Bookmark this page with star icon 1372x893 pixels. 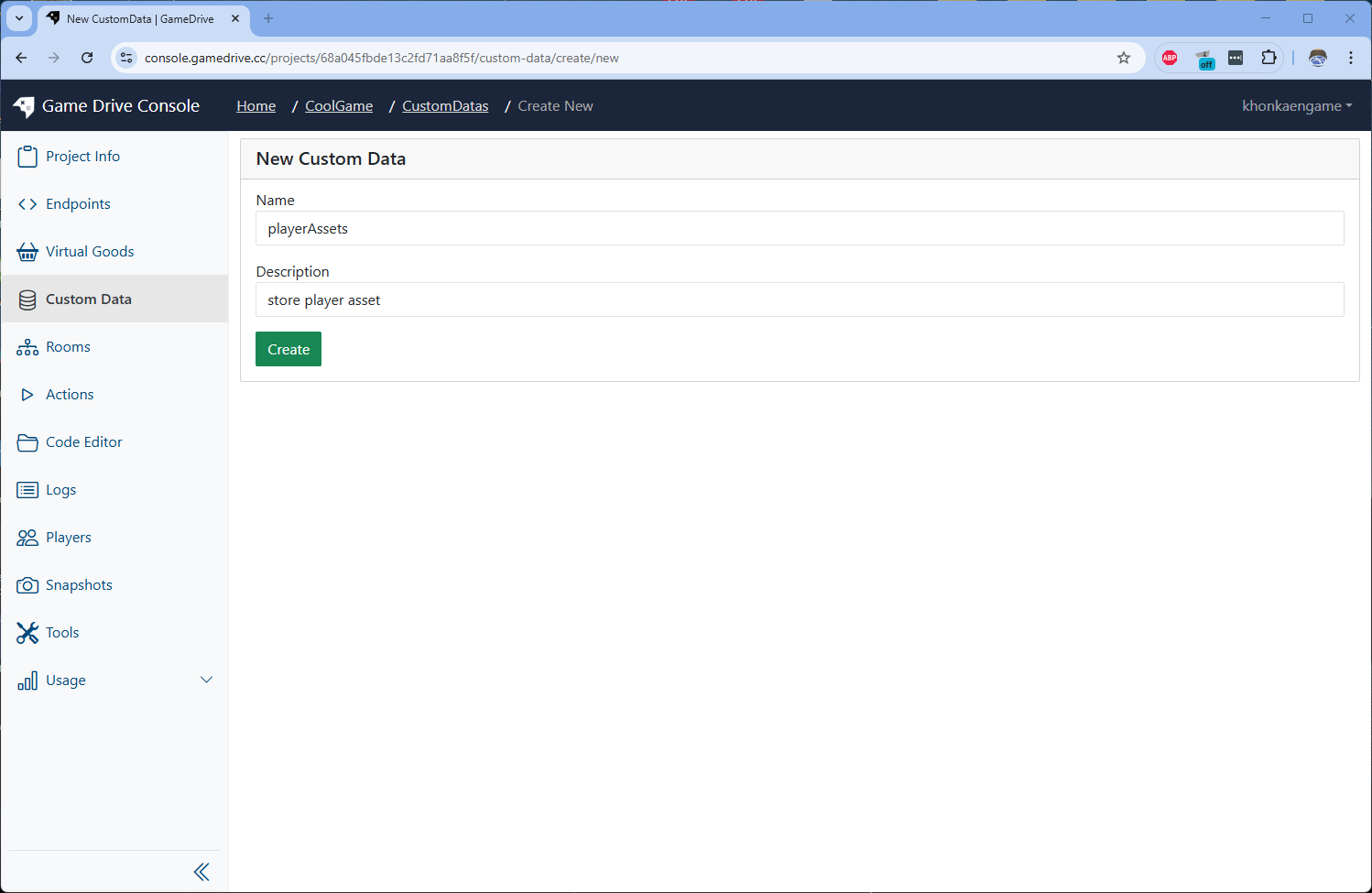pos(1124,58)
